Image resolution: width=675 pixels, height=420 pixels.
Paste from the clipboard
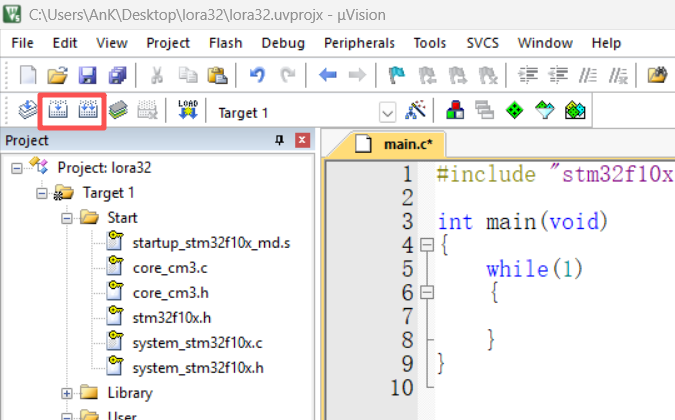tap(217, 75)
